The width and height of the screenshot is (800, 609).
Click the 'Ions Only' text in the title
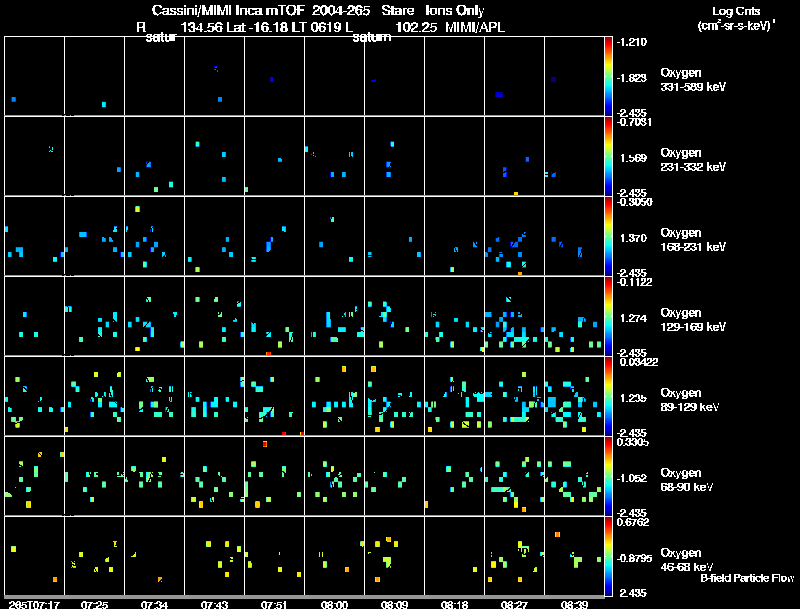455,10
